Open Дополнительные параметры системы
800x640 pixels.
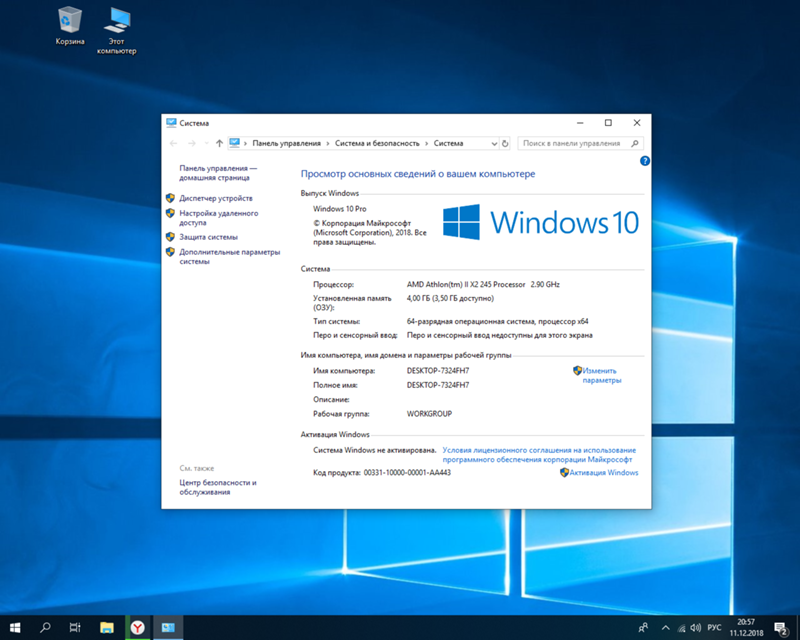(x=230, y=257)
